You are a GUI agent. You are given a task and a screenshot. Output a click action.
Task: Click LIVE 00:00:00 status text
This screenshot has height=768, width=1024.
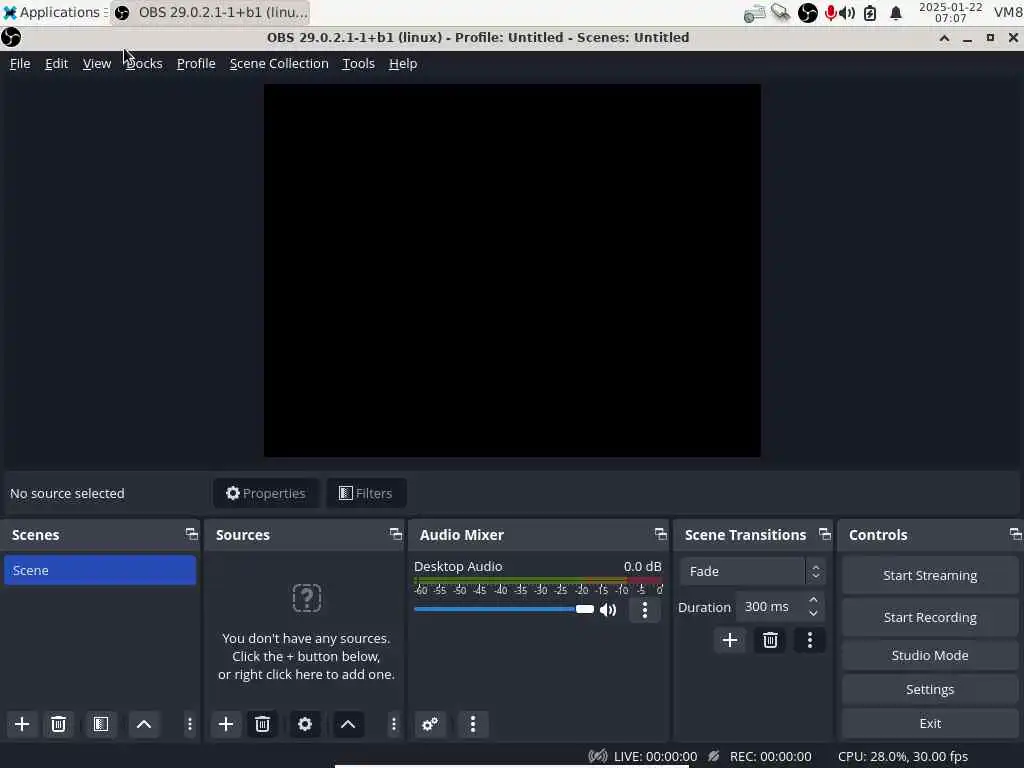(x=655, y=756)
